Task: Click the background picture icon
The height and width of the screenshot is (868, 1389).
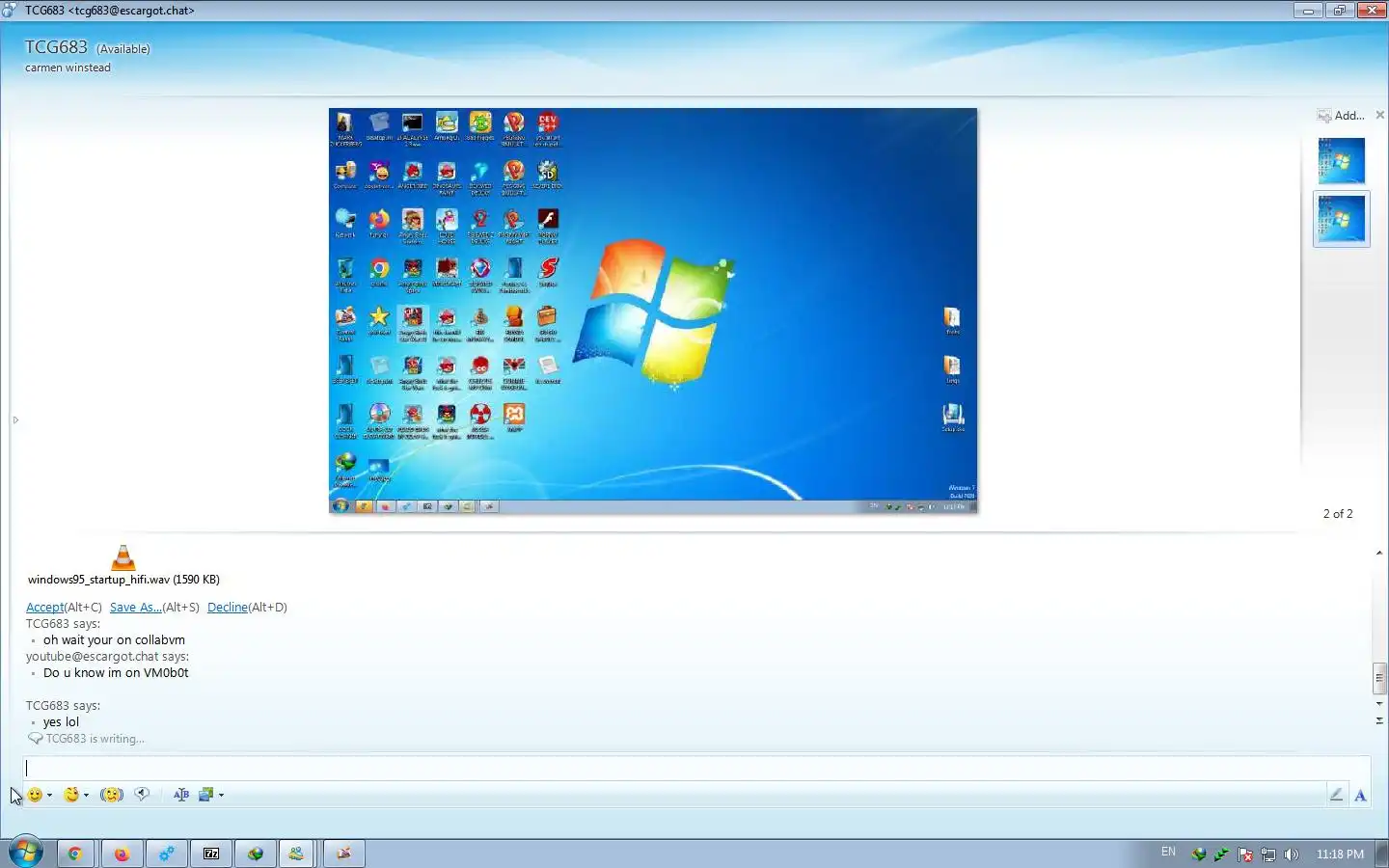Action: coord(205,795)
